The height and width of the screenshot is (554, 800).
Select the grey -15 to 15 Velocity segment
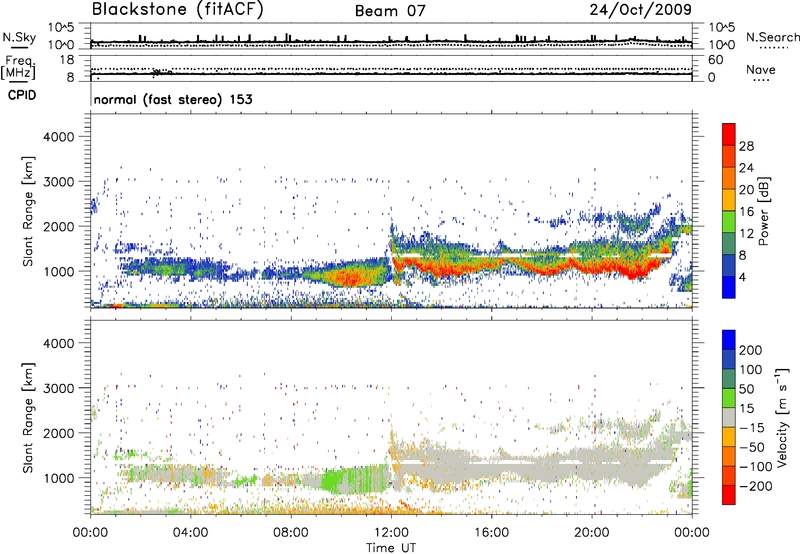(x=729, y=418)
